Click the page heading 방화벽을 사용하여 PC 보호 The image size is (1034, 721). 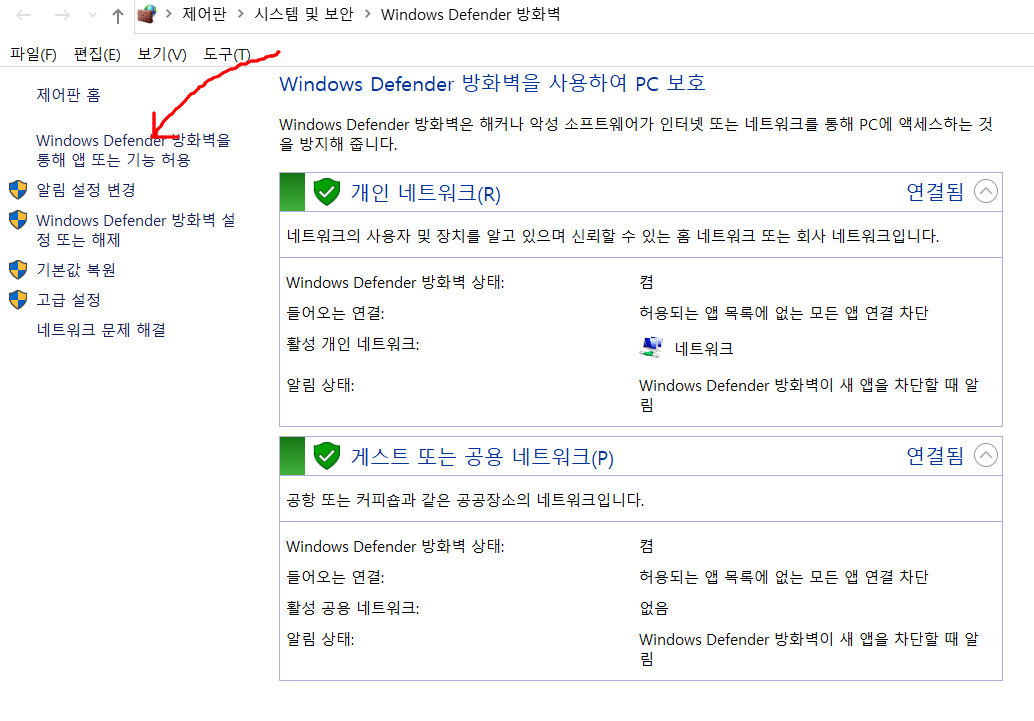coord(492,83)
